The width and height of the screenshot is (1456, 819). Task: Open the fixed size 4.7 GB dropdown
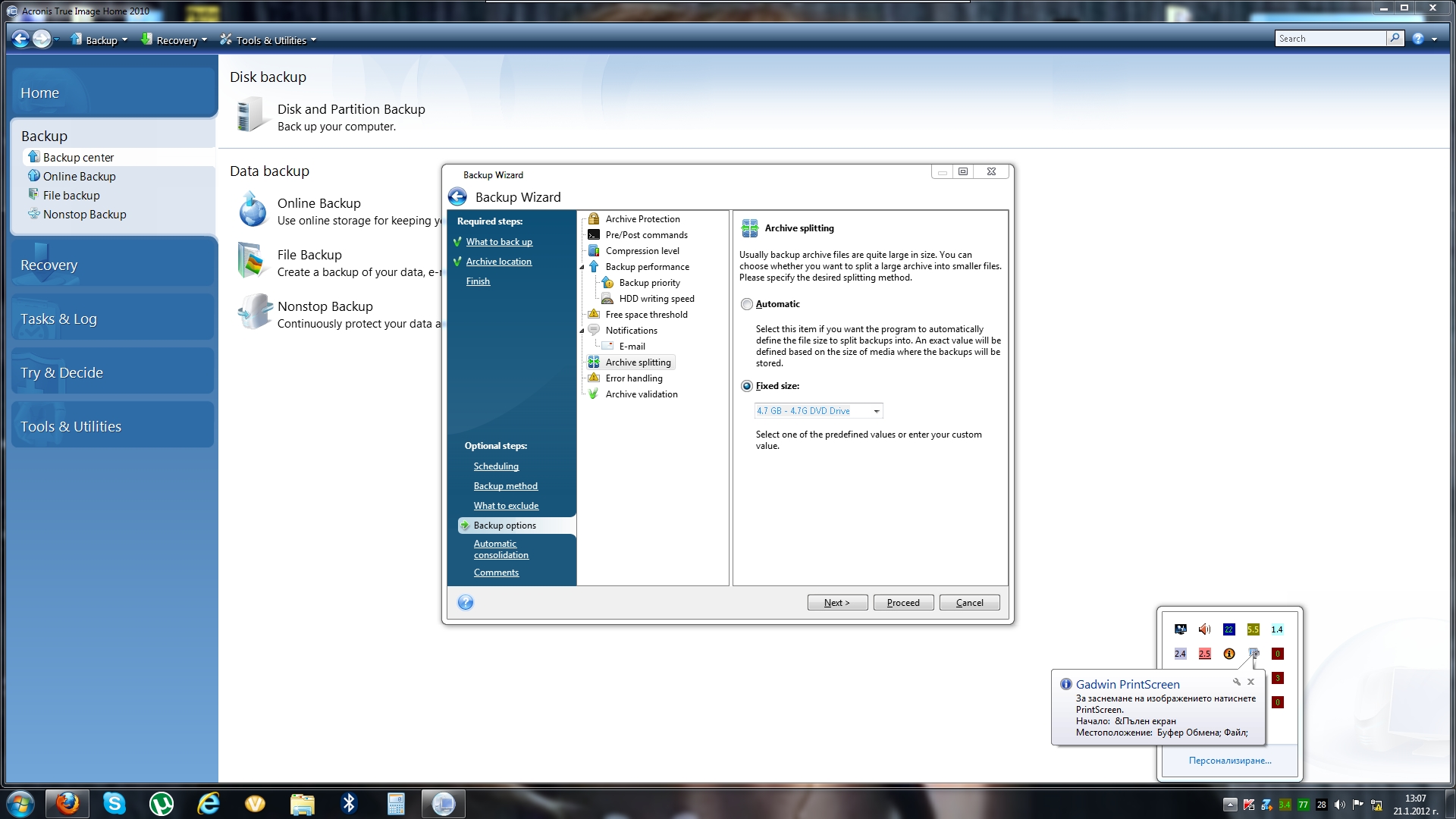click(x=877, y=411)
